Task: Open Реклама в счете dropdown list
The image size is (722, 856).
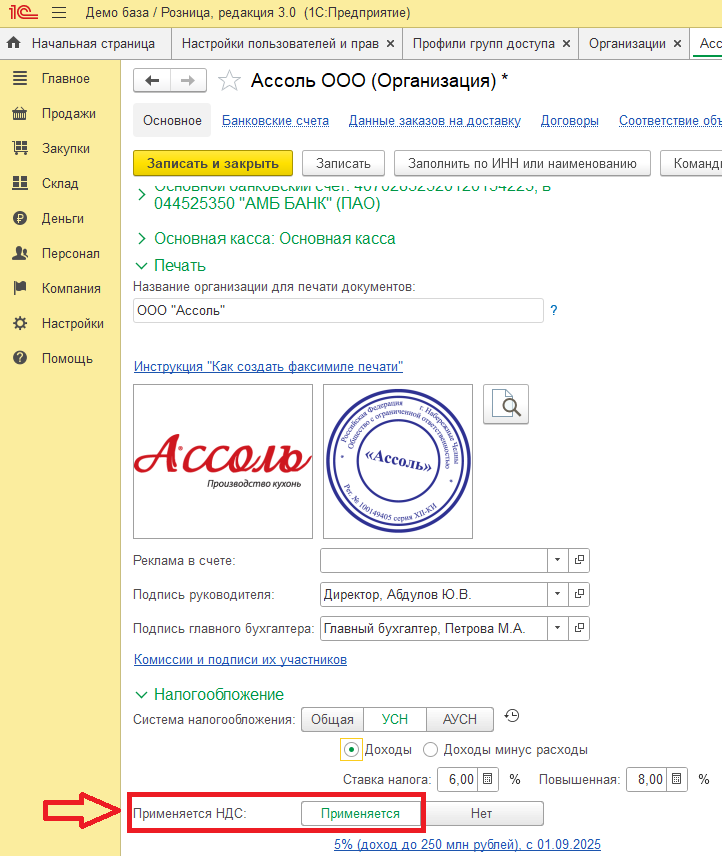Action: tap(557, 560)
